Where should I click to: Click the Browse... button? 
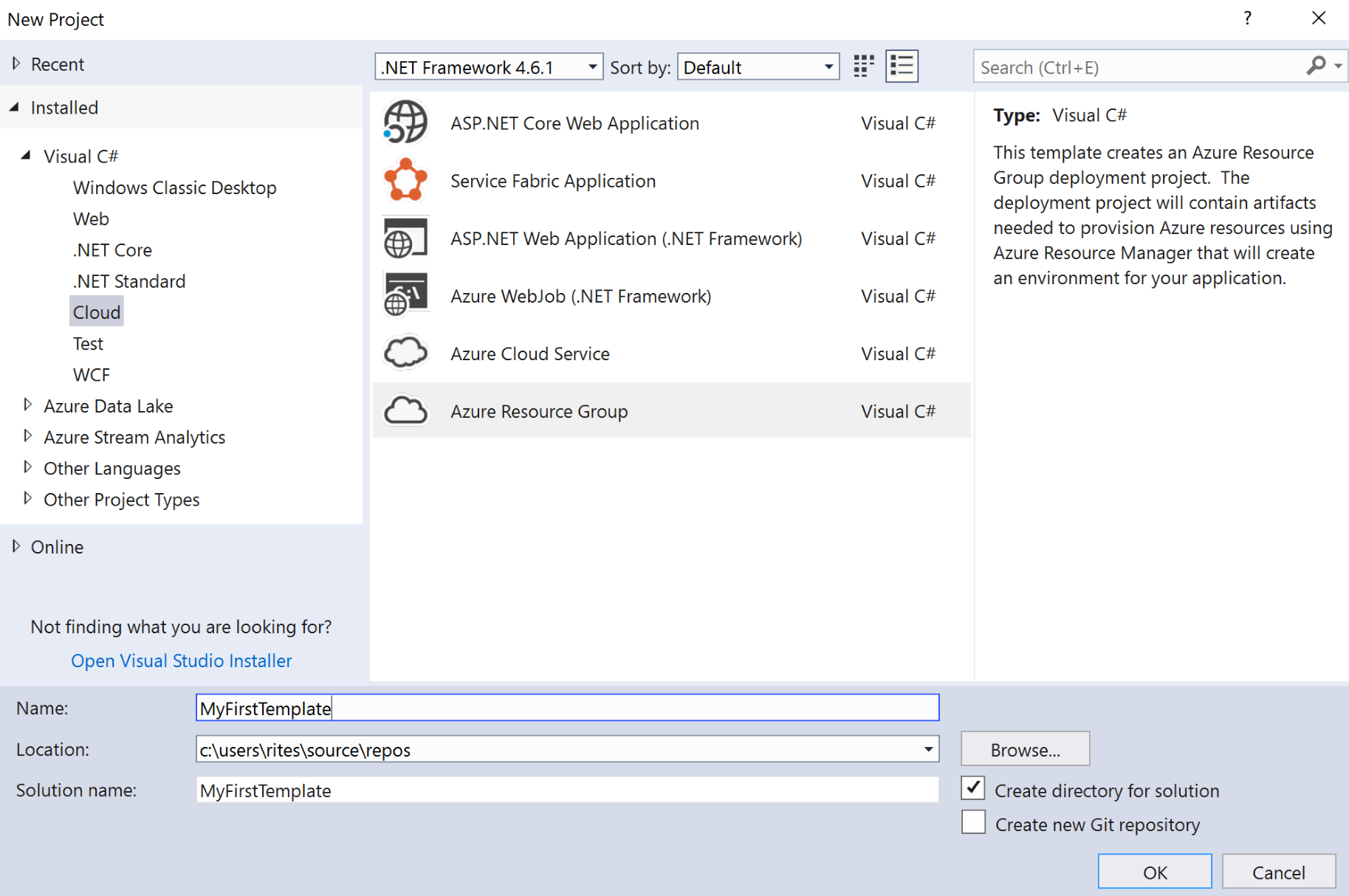[1025, 749]
